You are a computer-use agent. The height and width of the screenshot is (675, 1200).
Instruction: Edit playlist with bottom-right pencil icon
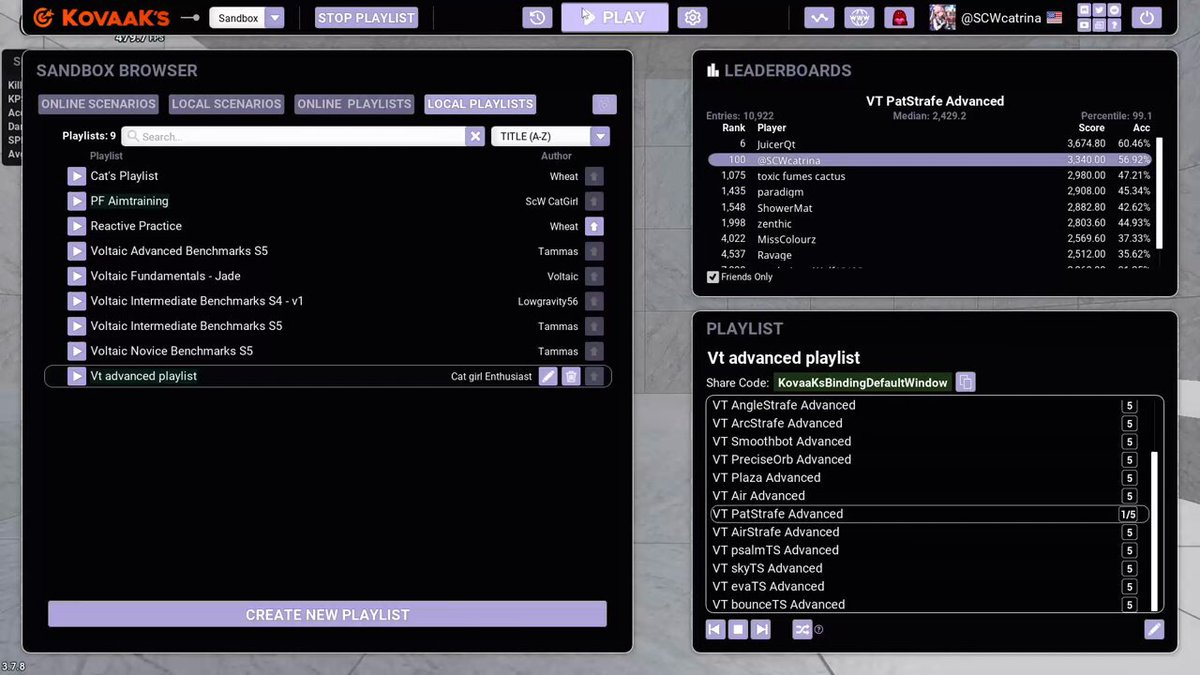coord(1154,629)
